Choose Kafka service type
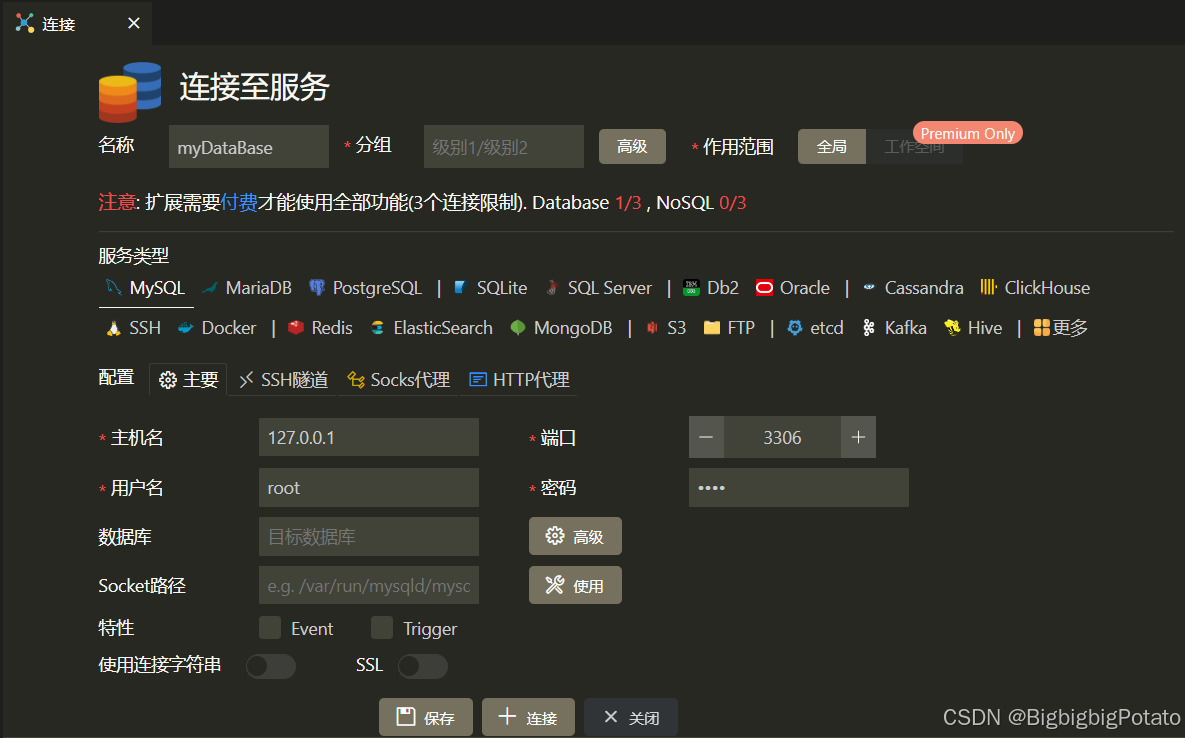The width and height of the screenshot is (1185, 738). coord(894,328)
